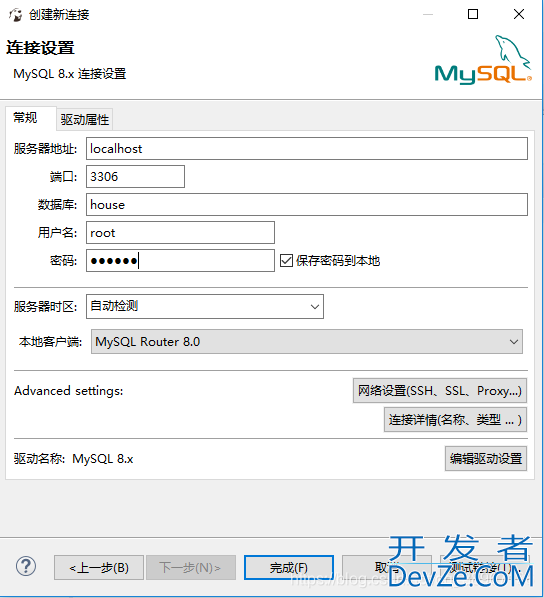
Task: Open the local client MySQL Router 8.0 dropdown
Action: pos(307,341)
